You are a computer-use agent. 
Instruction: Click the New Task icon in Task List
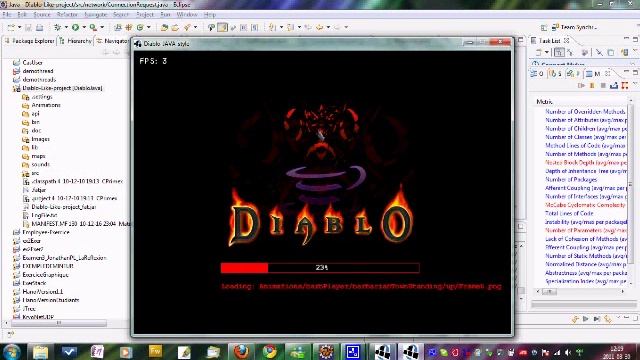tap(538, 52)
